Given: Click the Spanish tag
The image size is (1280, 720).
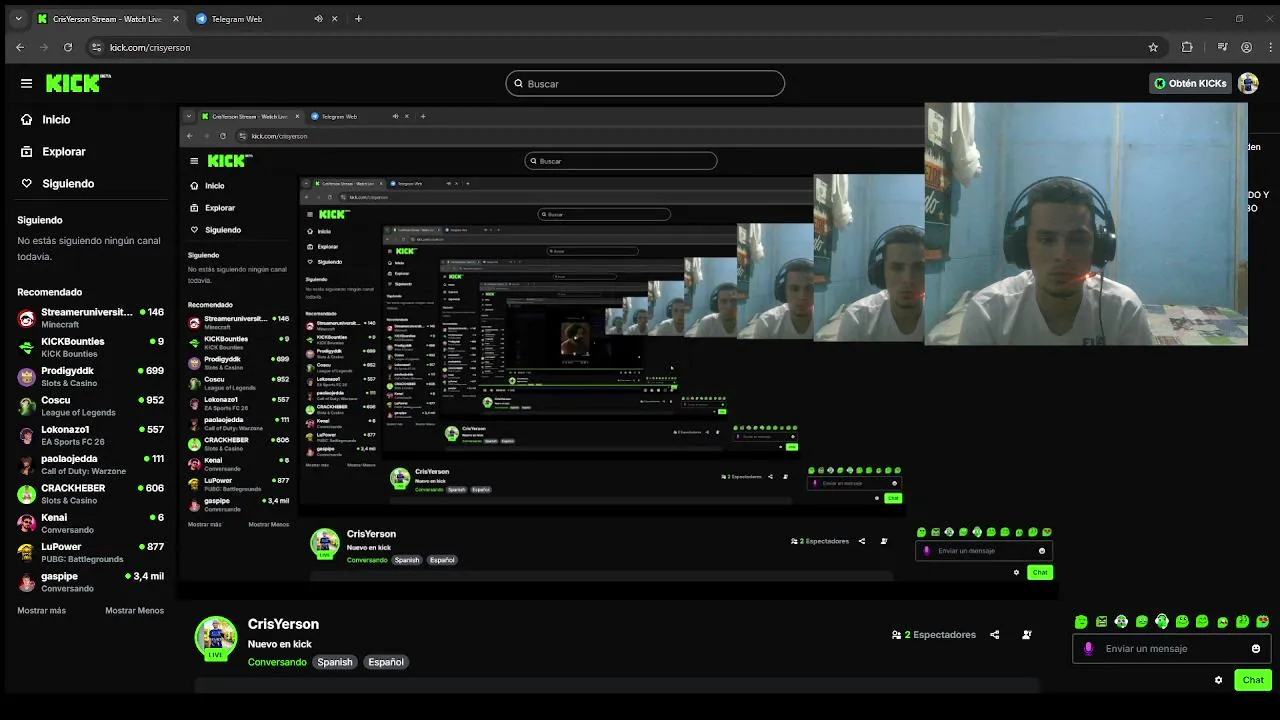Looking at the screenshot, I should point(335,662).
